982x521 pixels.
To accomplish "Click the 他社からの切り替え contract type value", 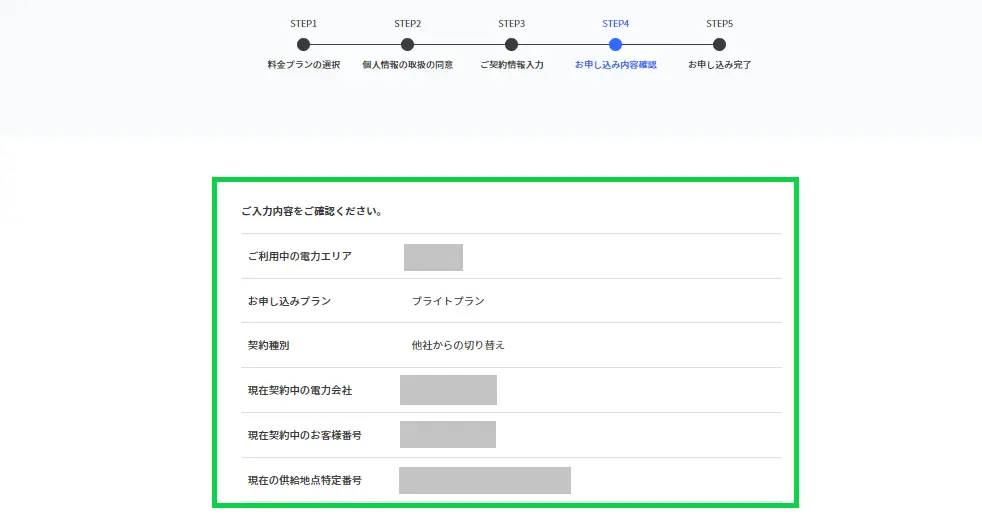I will 458,345.
